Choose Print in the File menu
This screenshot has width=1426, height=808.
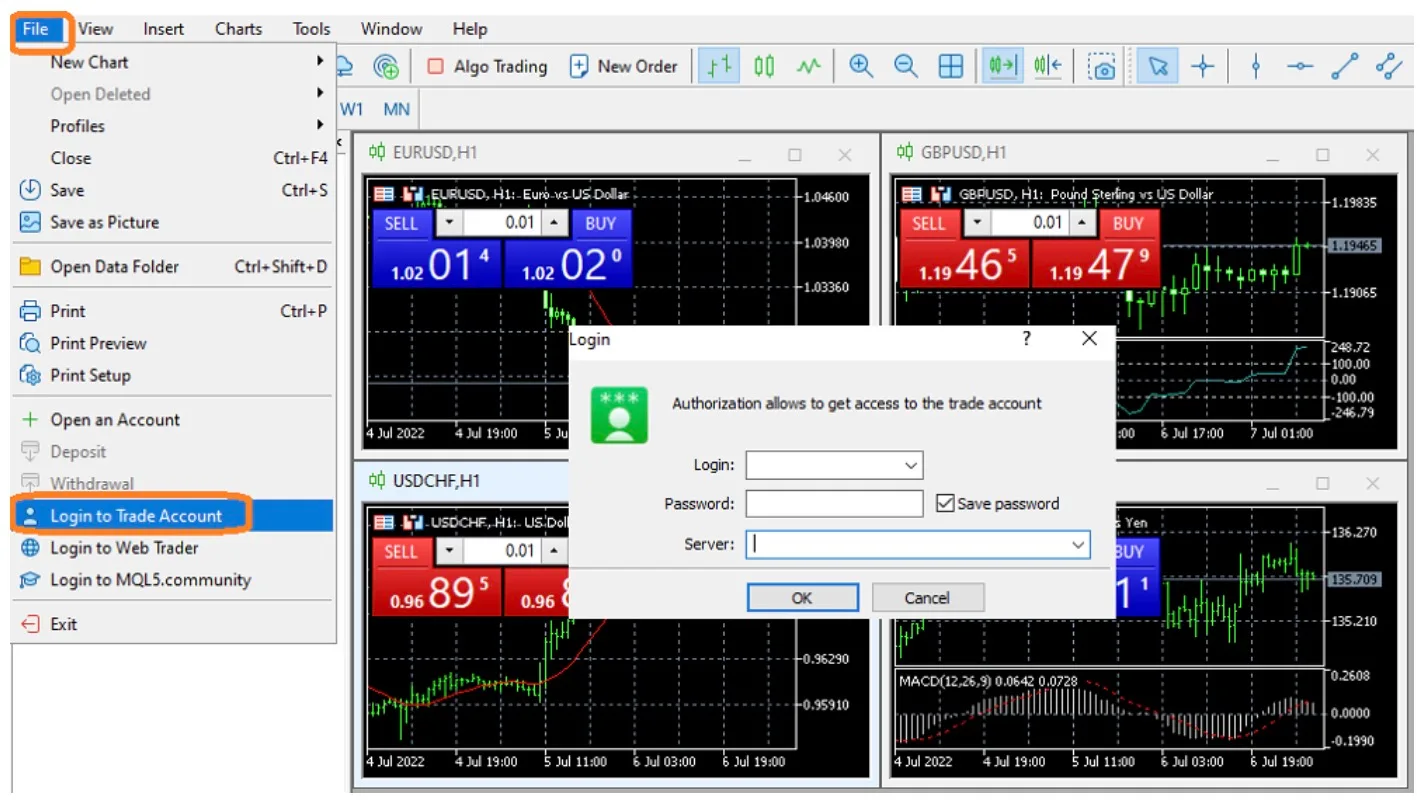[174, 311]
